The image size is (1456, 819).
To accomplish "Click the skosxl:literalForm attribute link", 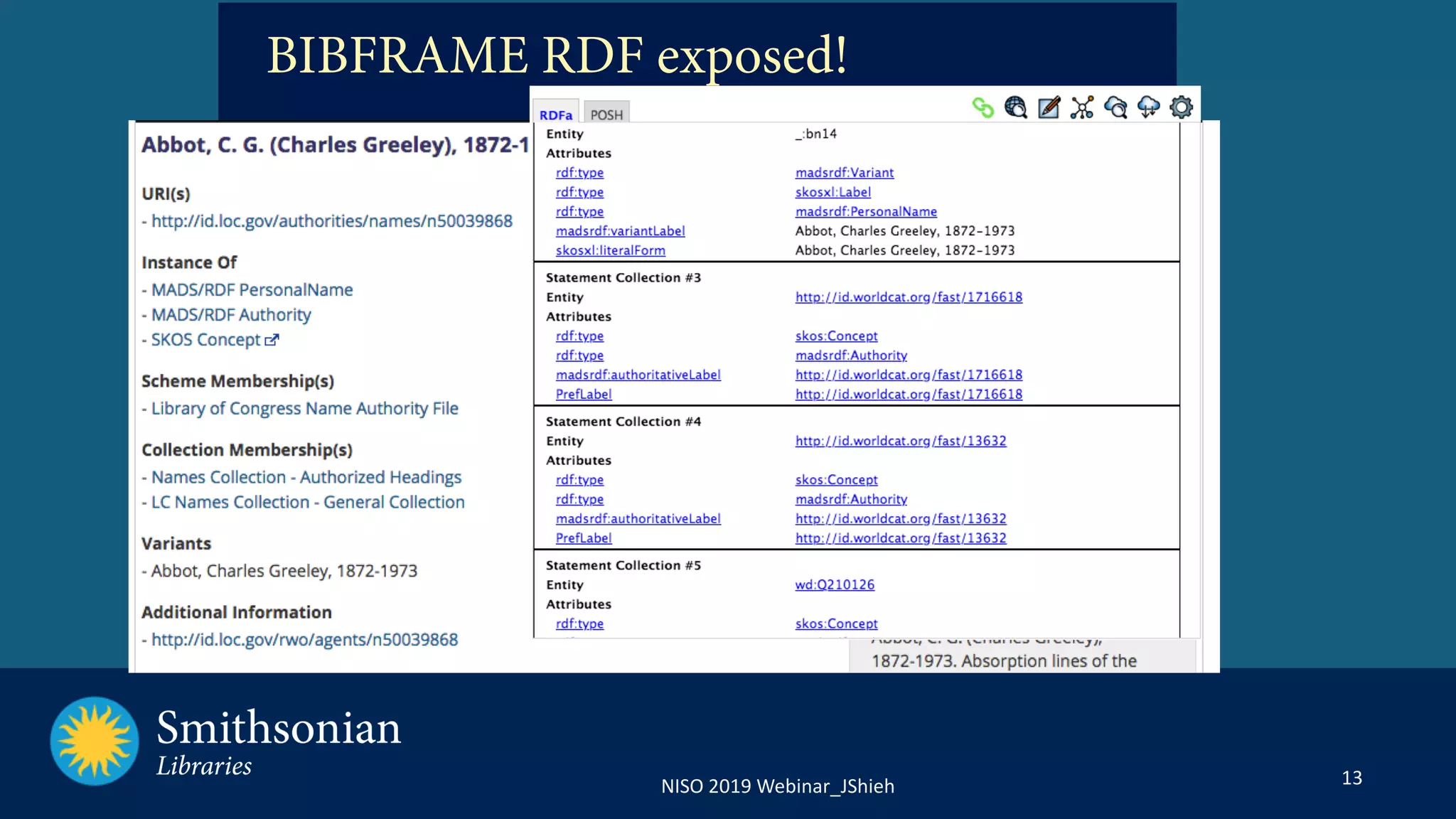I will click(611, 250).
